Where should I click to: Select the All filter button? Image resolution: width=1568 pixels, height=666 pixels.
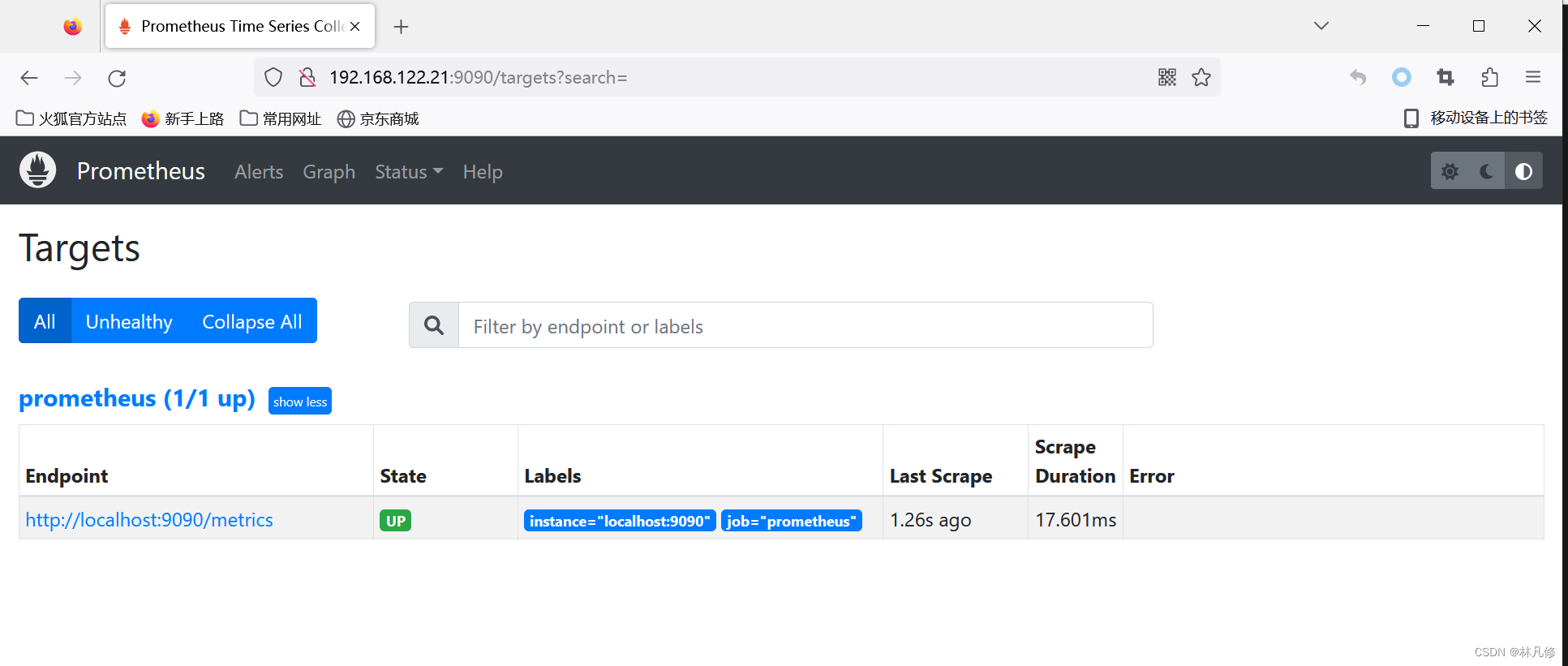click(x=45, y=321)
